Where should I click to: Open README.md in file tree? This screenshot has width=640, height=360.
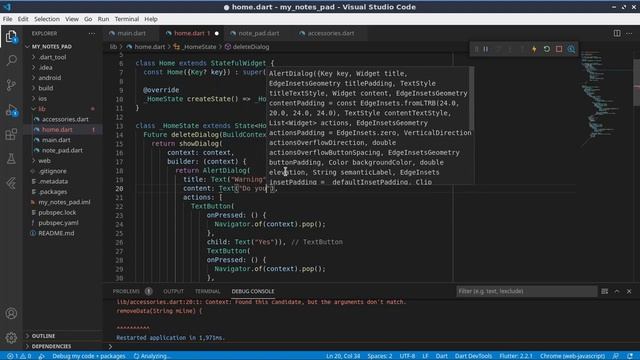coord(56,233)
